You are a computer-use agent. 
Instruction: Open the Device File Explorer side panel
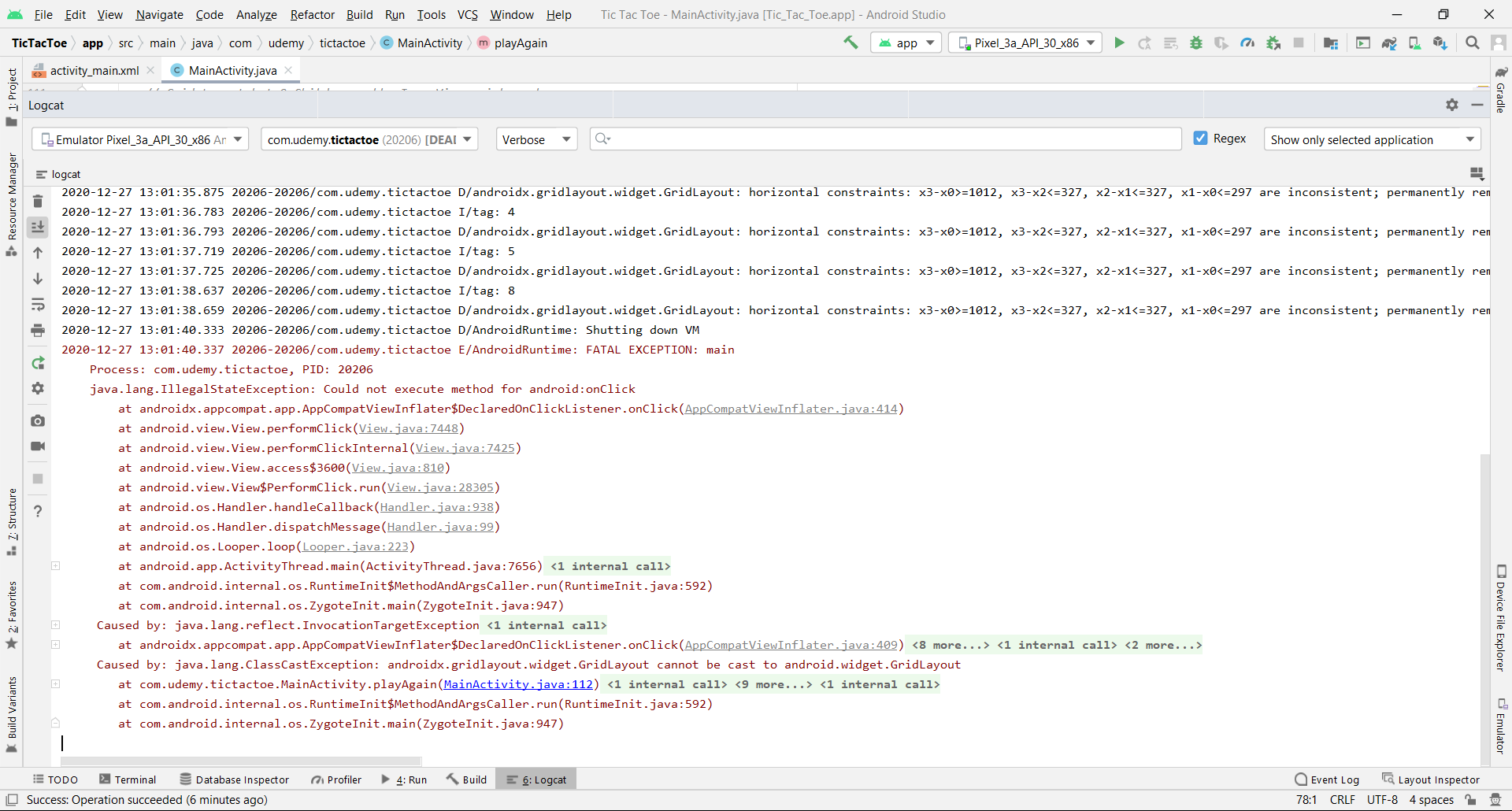point(1501,618)
